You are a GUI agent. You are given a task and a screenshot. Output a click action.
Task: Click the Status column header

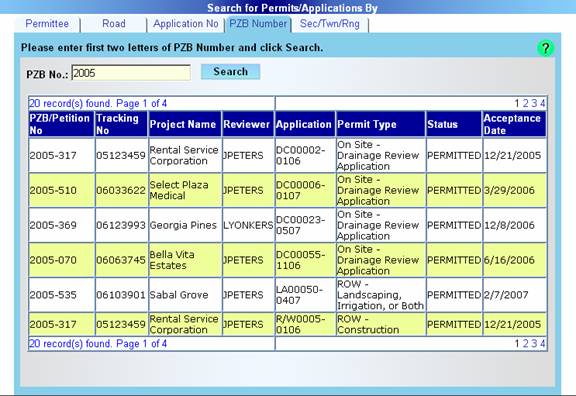(454, 124)
